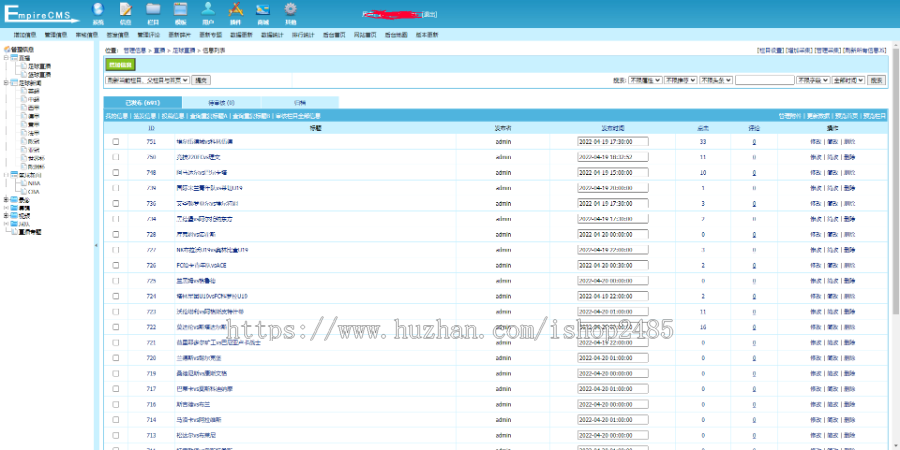Viewport: 900px width, 450px height.
Task: Open the 插件 tools icon in header
Action: click(x=235, y=9)
